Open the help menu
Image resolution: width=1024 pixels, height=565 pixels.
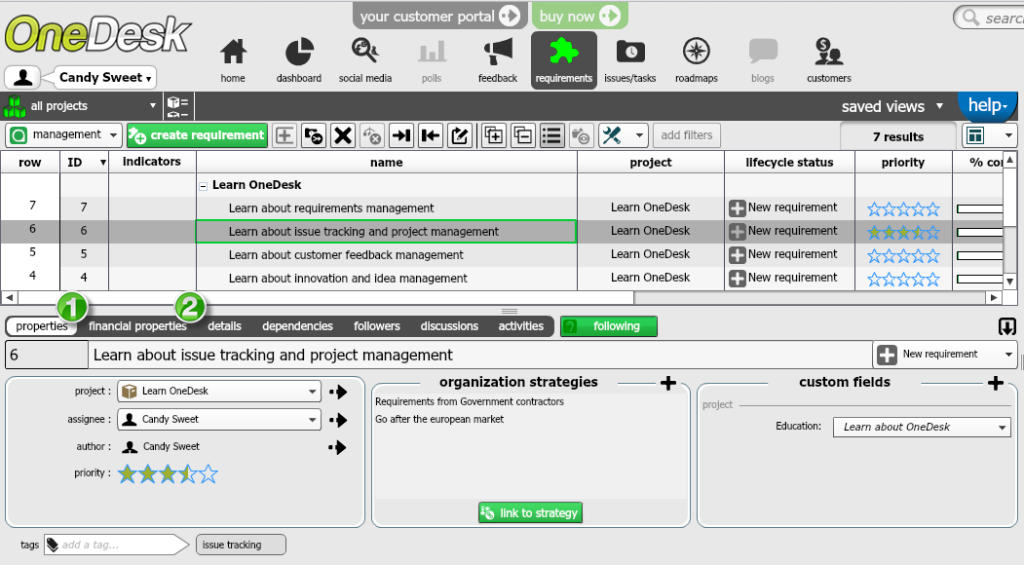click(989, 105)
